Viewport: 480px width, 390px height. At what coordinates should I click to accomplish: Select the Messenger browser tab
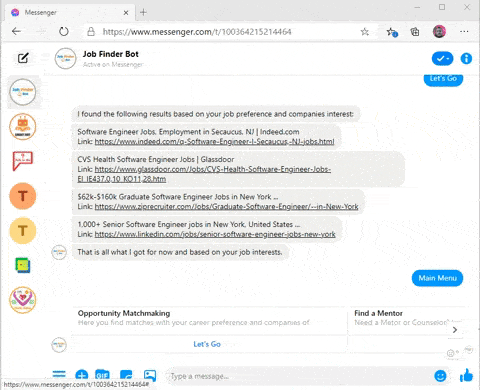[70, 13]
